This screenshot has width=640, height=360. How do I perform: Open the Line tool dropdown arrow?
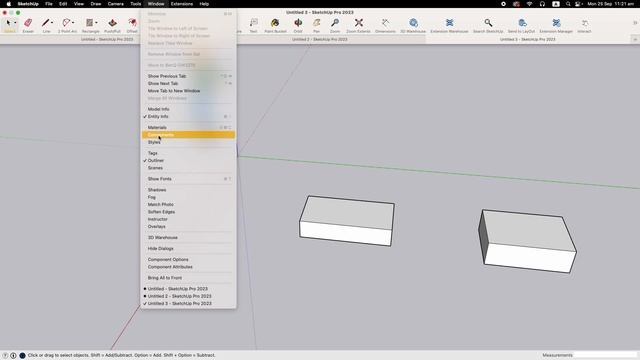[x=52, y=23]
